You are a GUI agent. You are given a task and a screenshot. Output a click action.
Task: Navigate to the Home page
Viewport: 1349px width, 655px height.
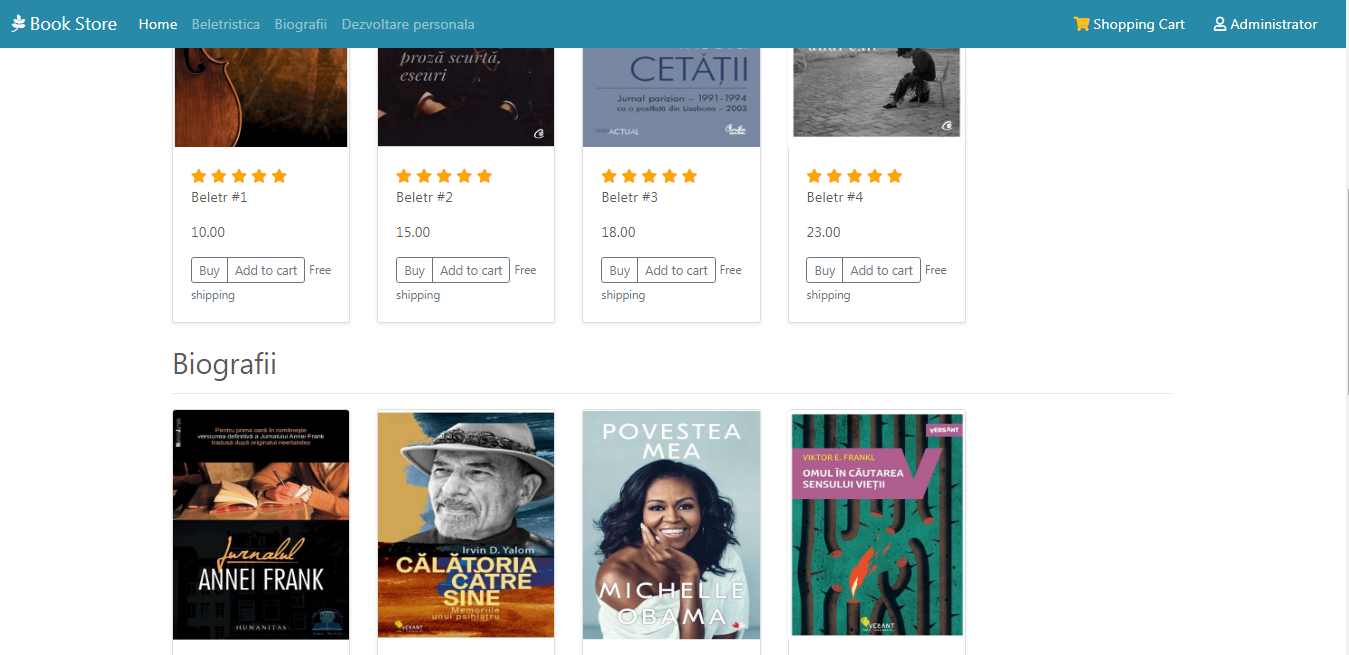pos(158,24)
